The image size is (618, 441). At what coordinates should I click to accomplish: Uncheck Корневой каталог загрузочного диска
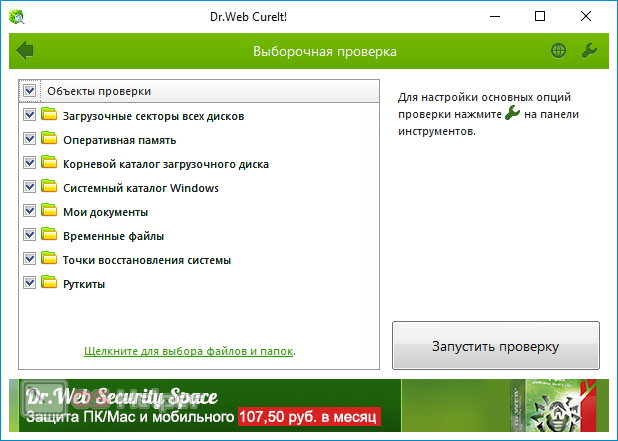(x=30, y=163)
